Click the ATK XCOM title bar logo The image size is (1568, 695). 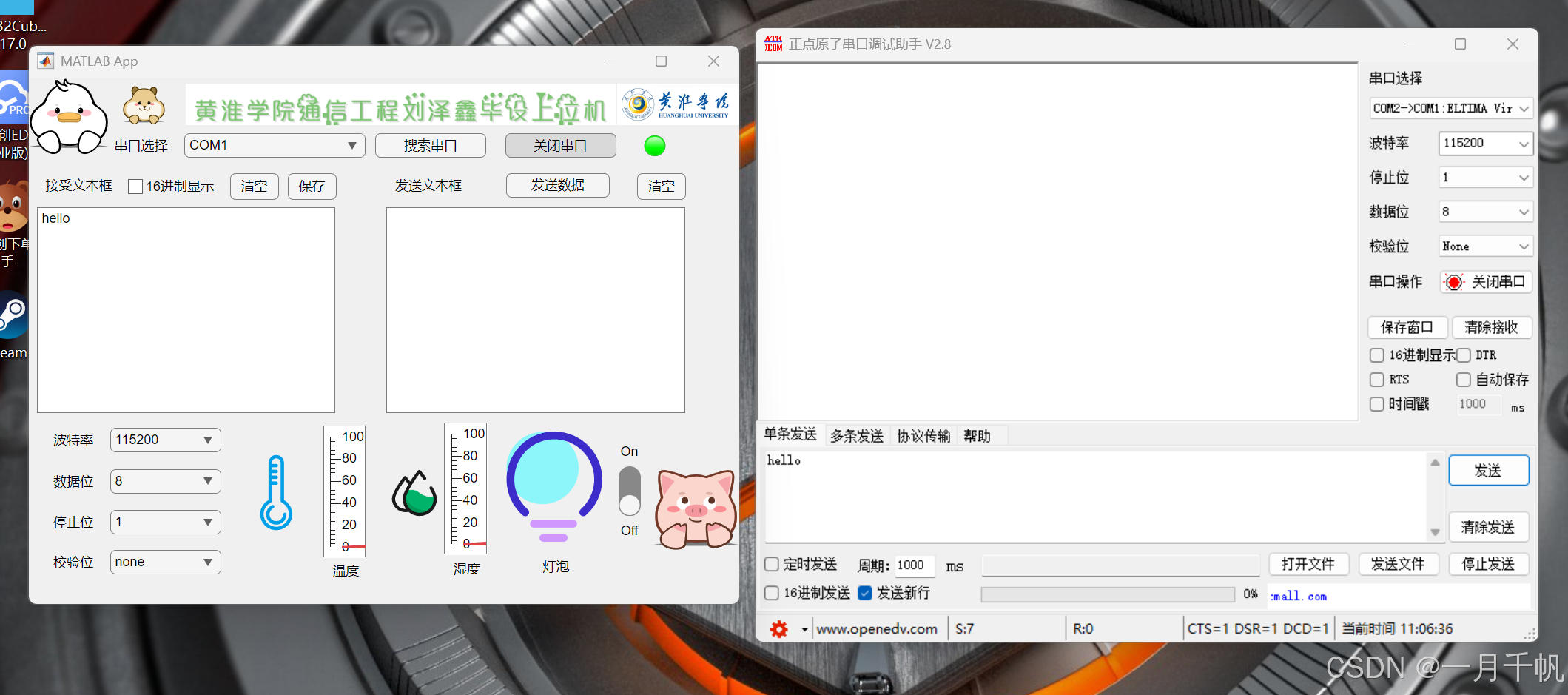pyautogui.click(x=773, y=44)
